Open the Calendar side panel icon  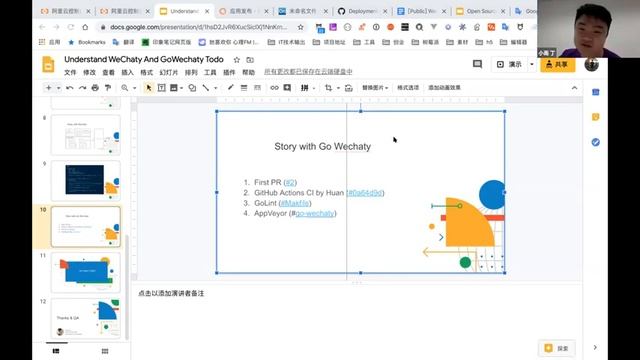click(596, 92)
